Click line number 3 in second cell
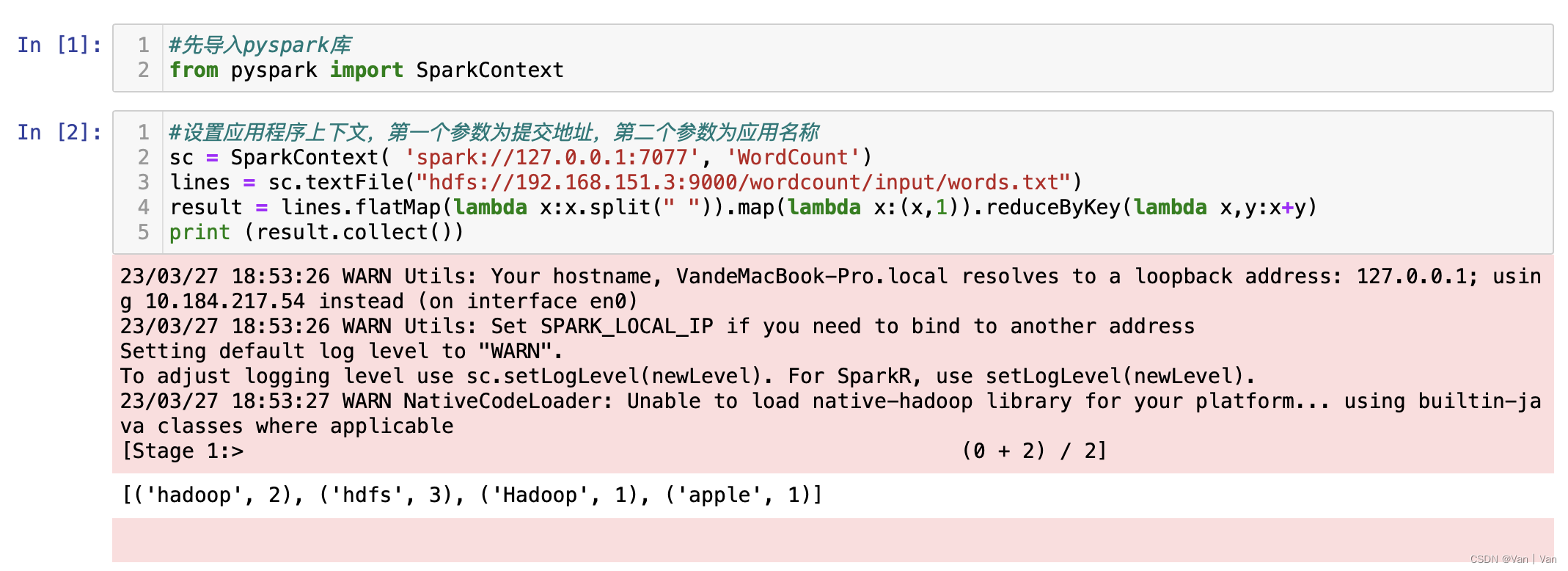 point(144,183)
